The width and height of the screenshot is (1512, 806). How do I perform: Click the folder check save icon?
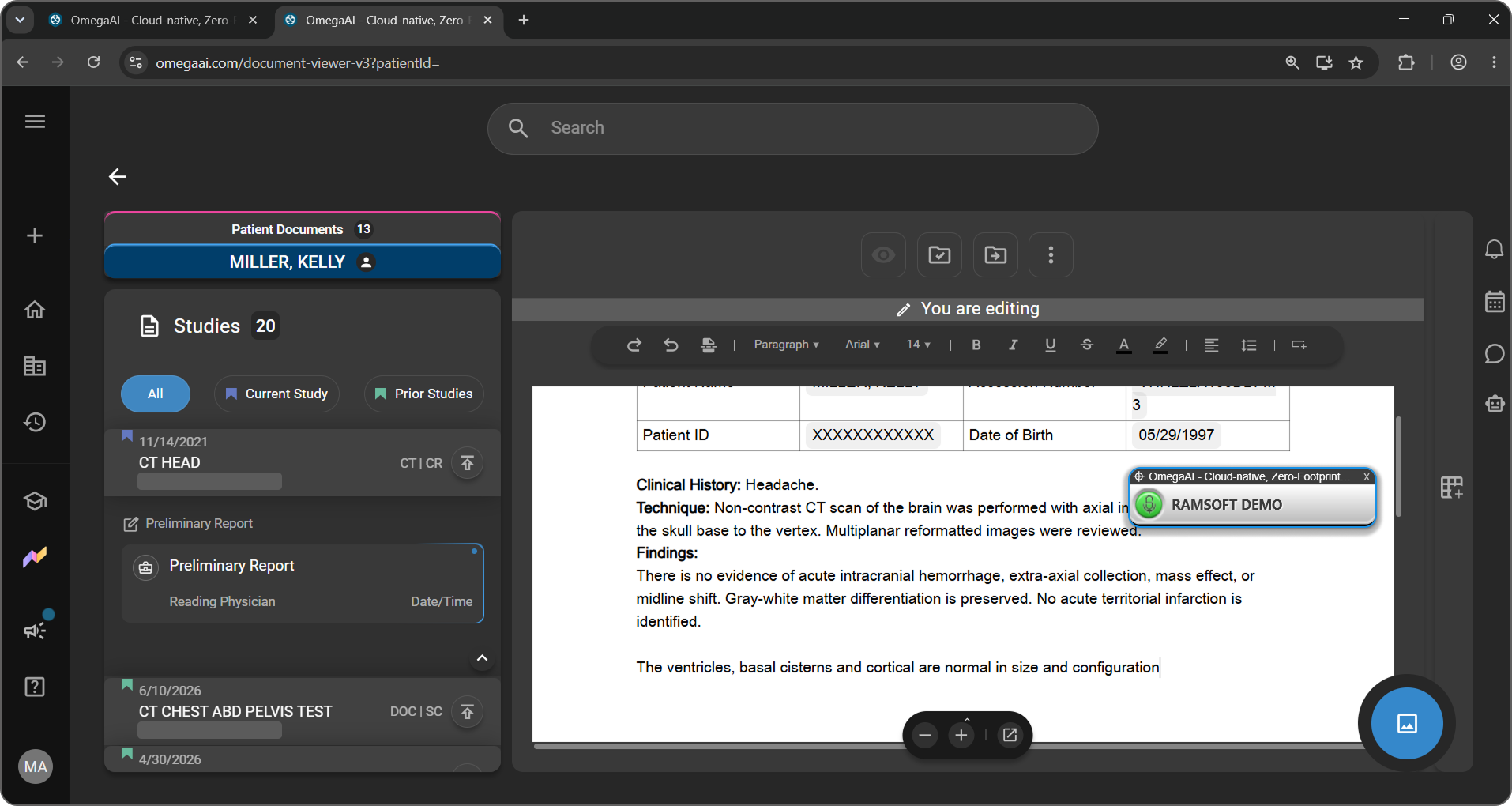(939, 254)
